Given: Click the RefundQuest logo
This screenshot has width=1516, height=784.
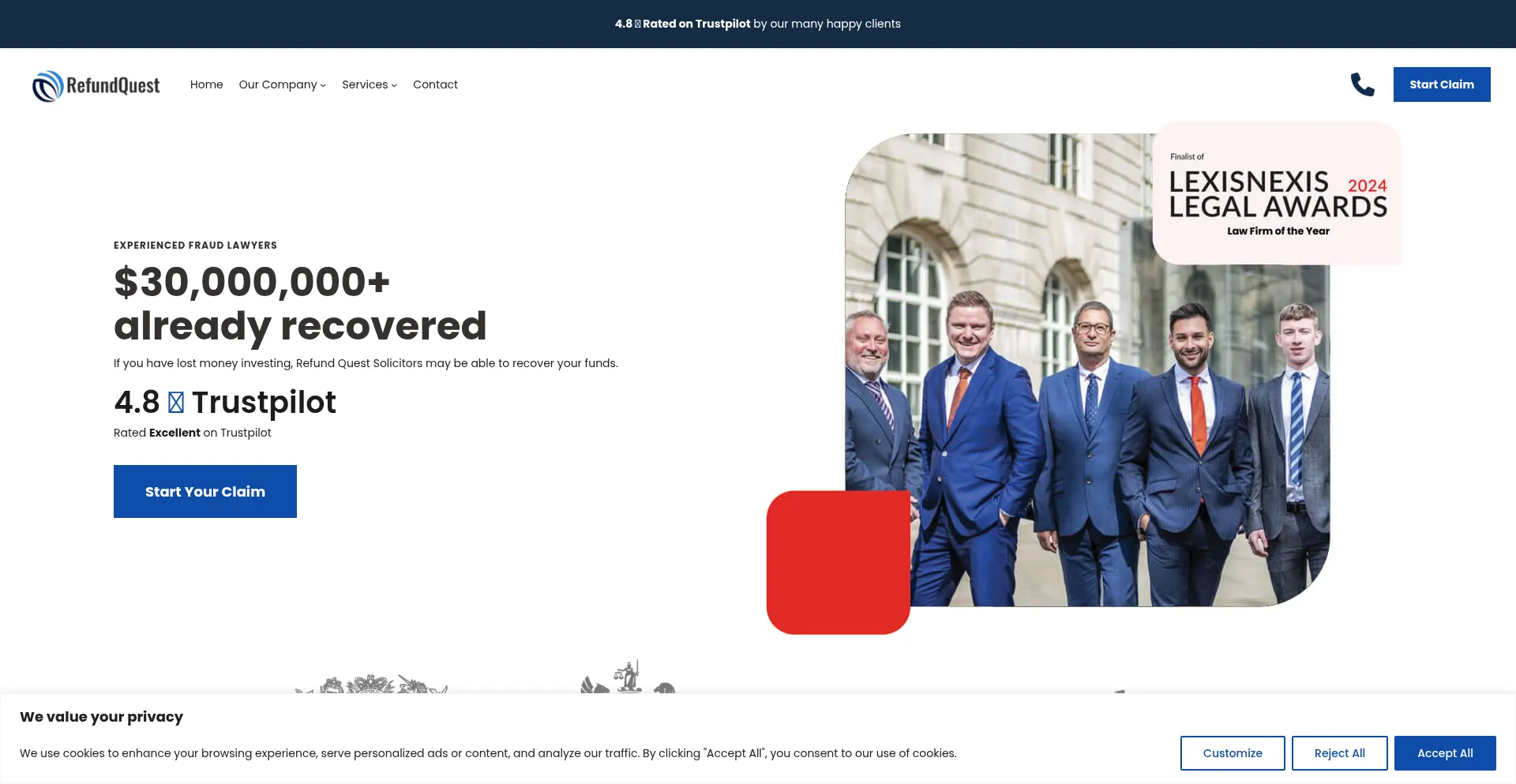Looking at the screenshot, I should point(96,85).
